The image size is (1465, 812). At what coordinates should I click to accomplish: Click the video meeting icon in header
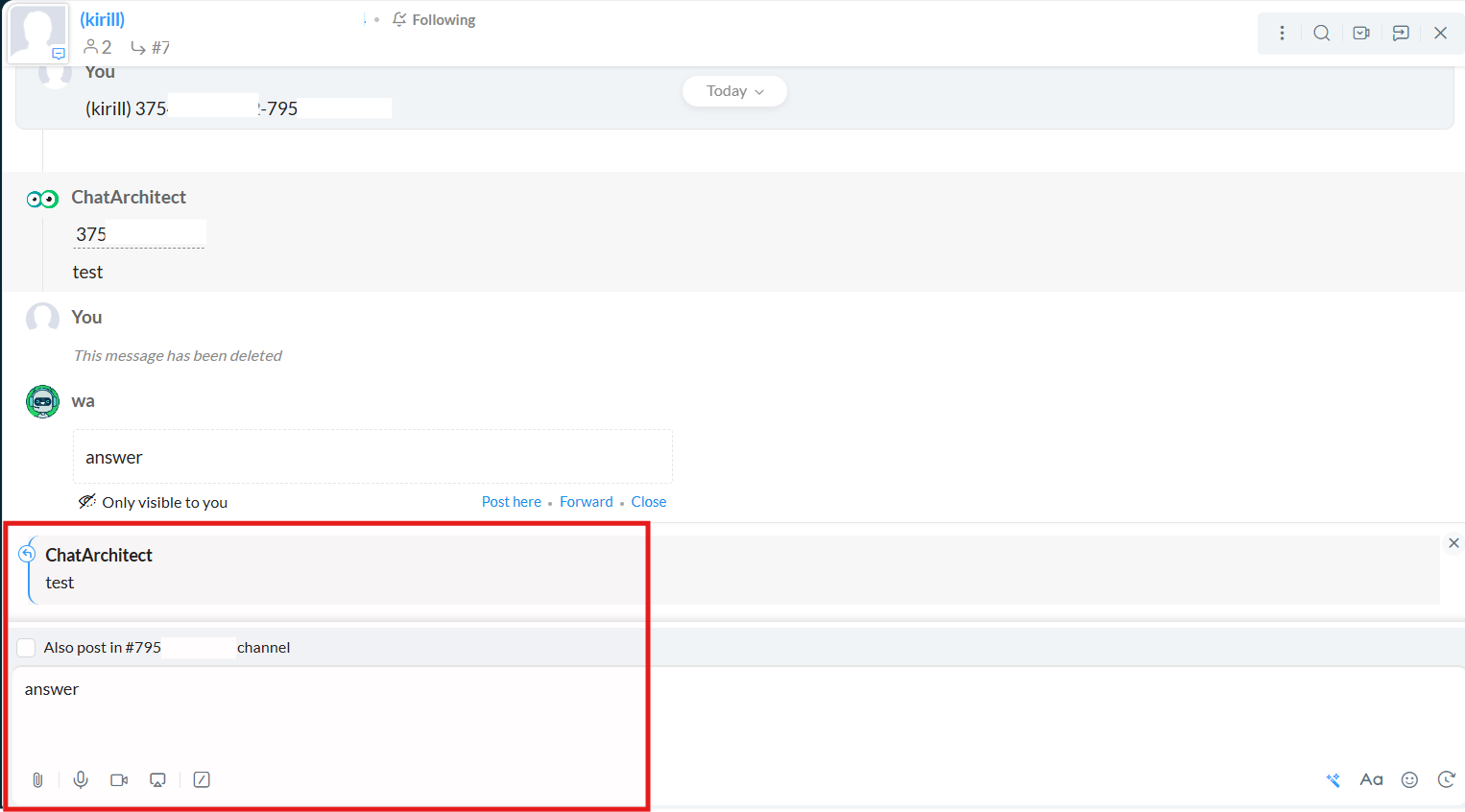(1361, 34)
